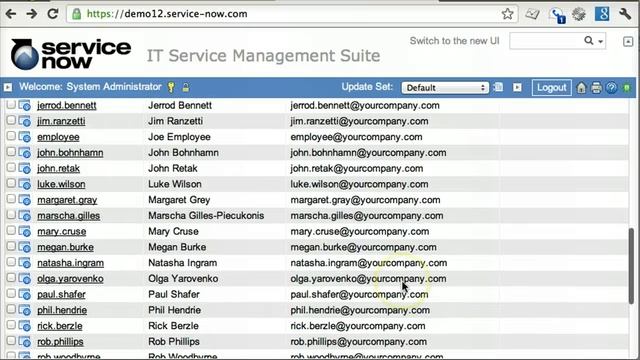The image size is (640, 360).
Task: Open user record olga.yarovenko
Action: tap(70, 279)
